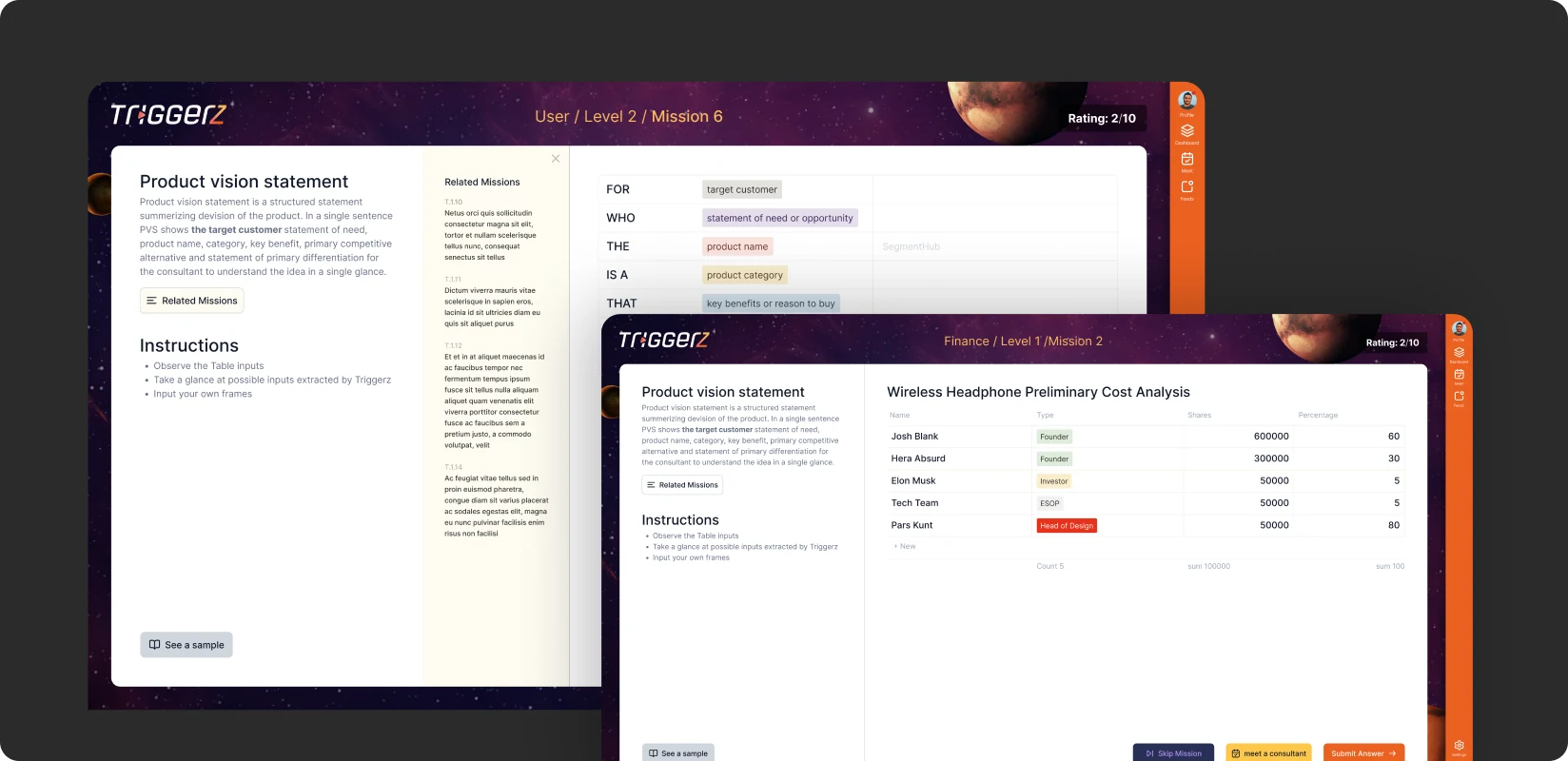Image resolution: width=1568 pixels, height=761 pixels.
Task: Click Rating 2/10 badge in Mission 6 window
Action: [1102, 119]
